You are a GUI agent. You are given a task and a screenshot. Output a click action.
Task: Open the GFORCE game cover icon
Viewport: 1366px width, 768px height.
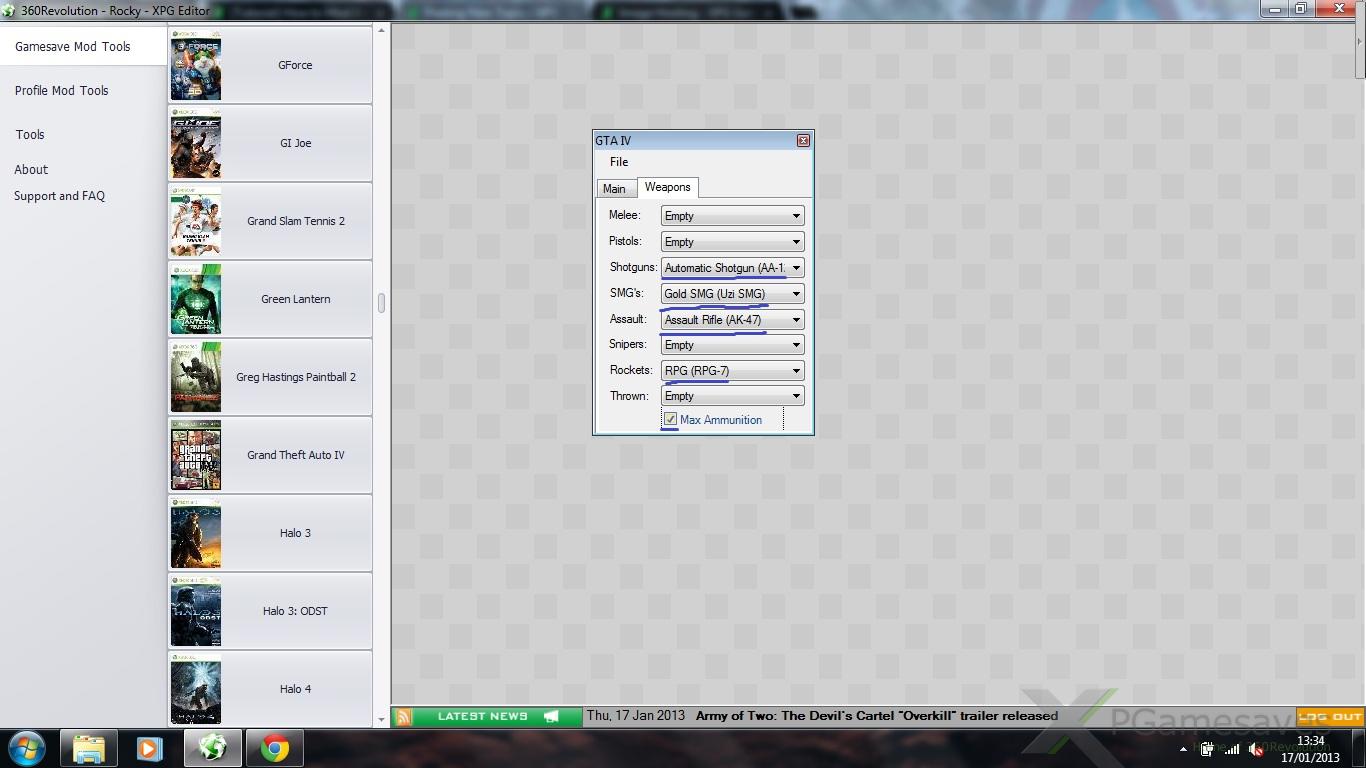pyautogui.click(x=196, y=66)
